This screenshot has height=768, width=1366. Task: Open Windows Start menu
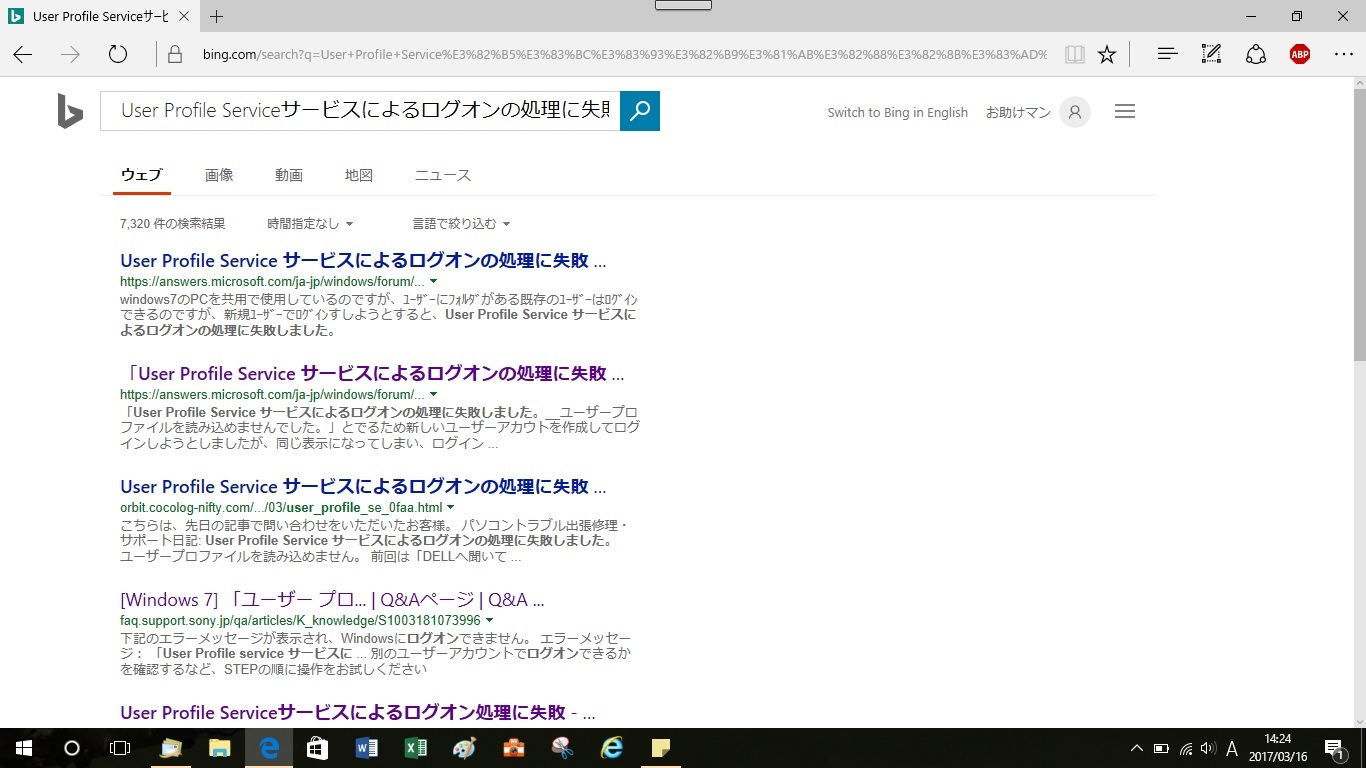[24, 748]
